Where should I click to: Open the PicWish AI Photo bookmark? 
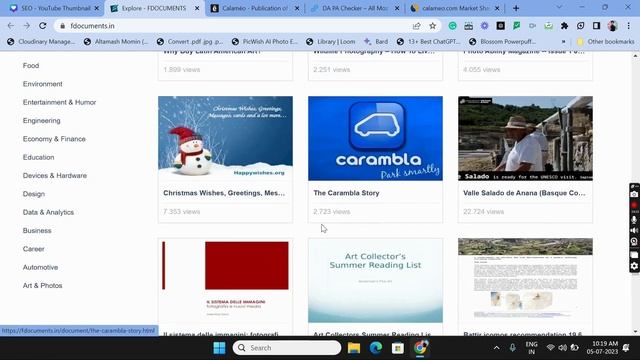(x=265, y=42)
